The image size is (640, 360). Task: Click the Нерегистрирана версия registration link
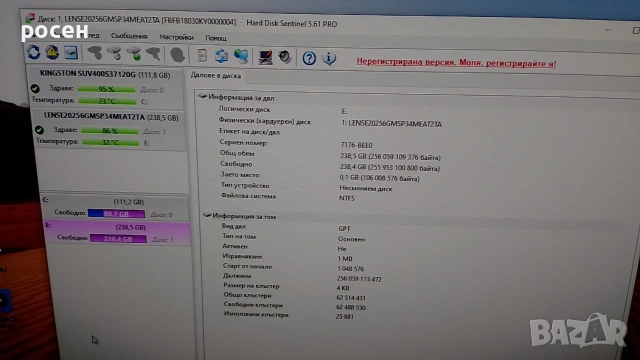[456, 62]
